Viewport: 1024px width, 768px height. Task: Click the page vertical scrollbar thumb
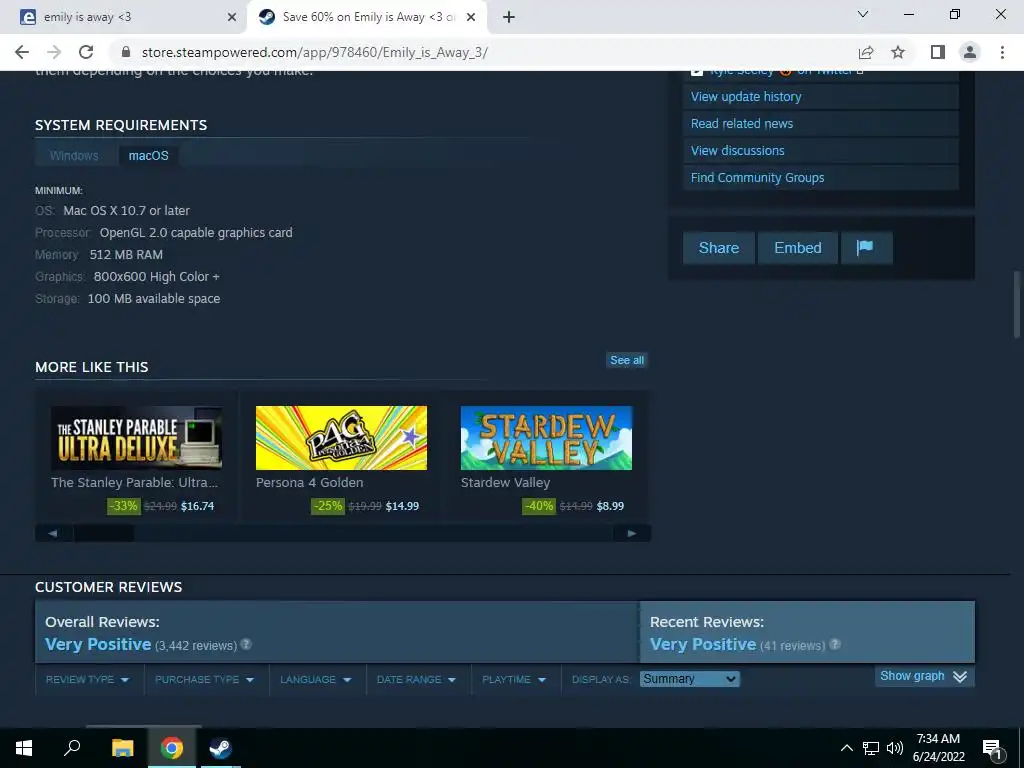point(1016,305)
